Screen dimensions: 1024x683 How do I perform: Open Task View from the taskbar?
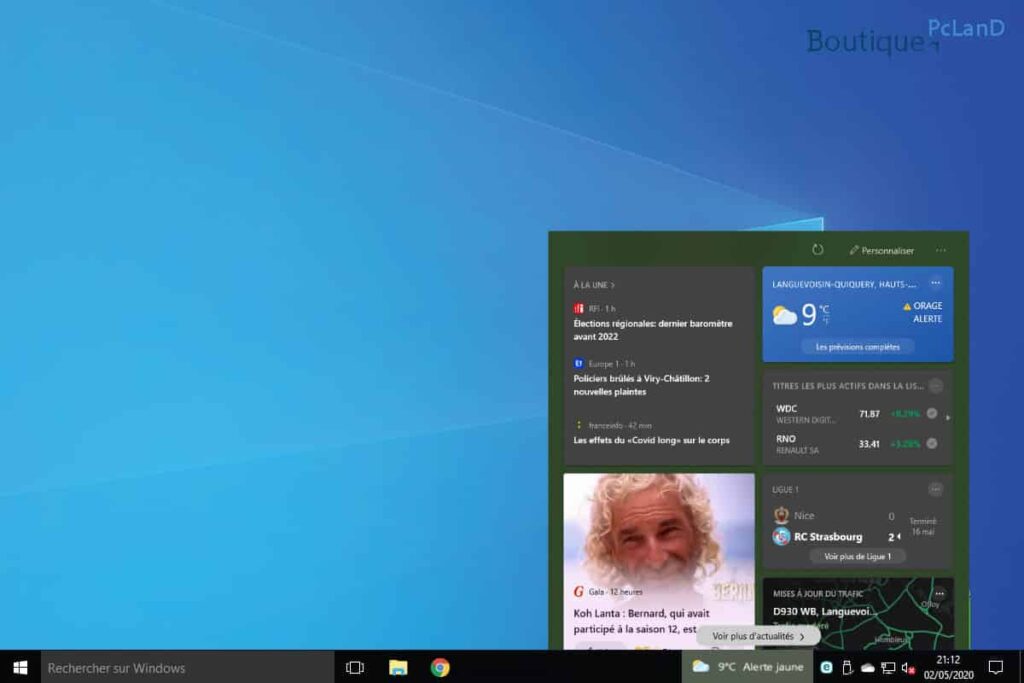click(x=354, y=667)
